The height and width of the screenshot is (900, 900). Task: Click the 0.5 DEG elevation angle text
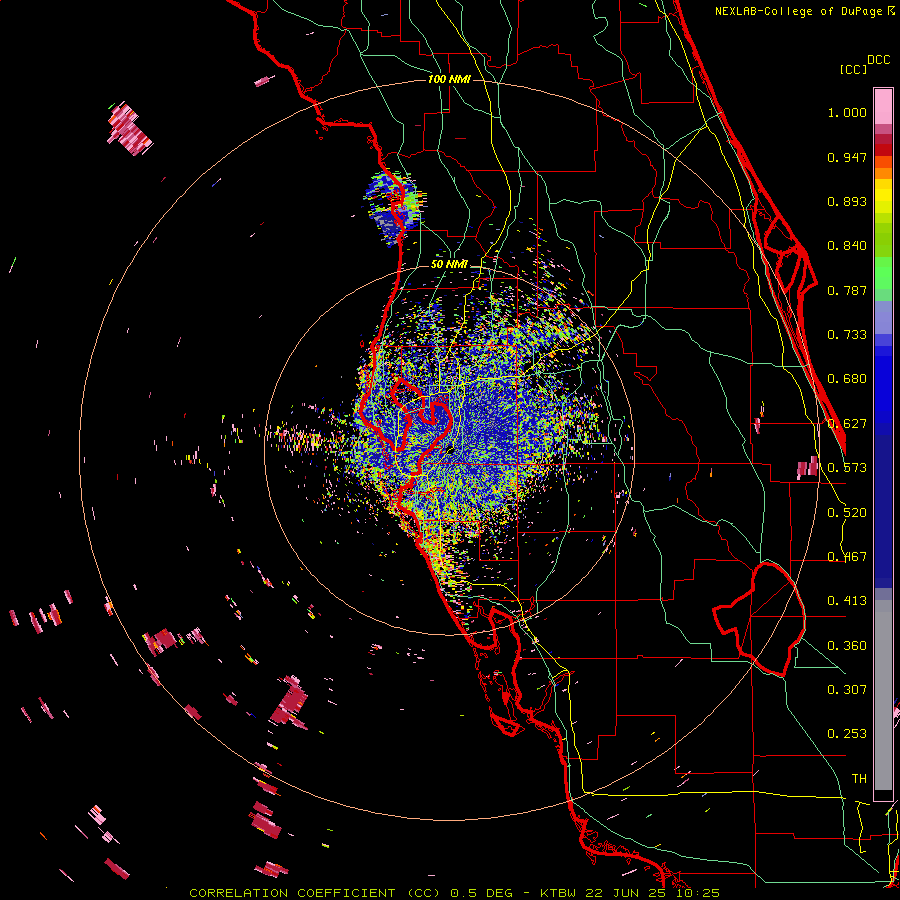click(x=481, y=893)
